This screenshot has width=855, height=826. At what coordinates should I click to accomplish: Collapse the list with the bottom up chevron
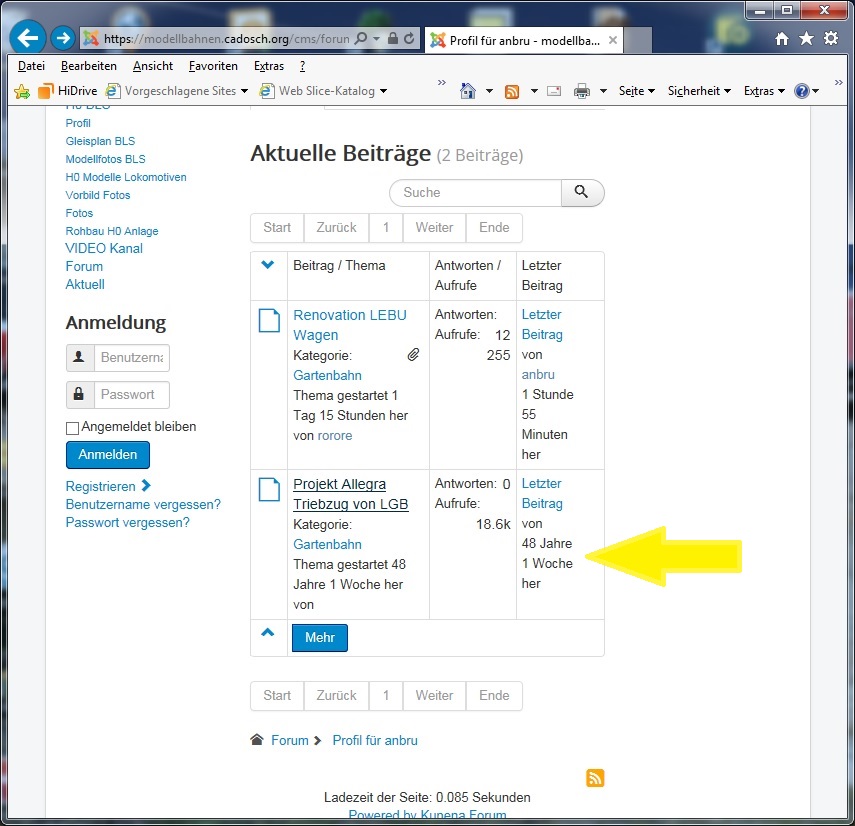[x=267, y=632]
